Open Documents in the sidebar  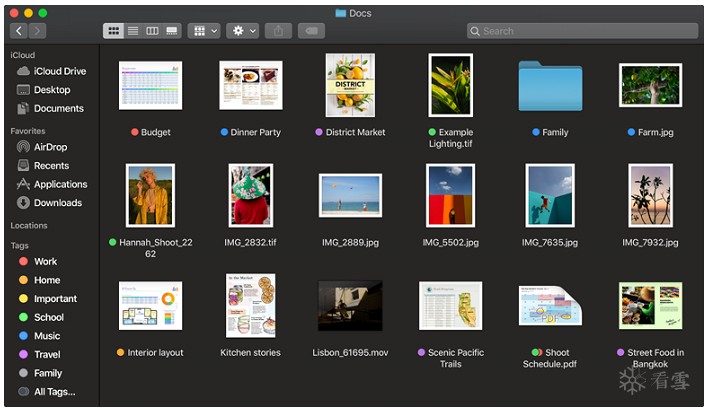tap(51, 108)
